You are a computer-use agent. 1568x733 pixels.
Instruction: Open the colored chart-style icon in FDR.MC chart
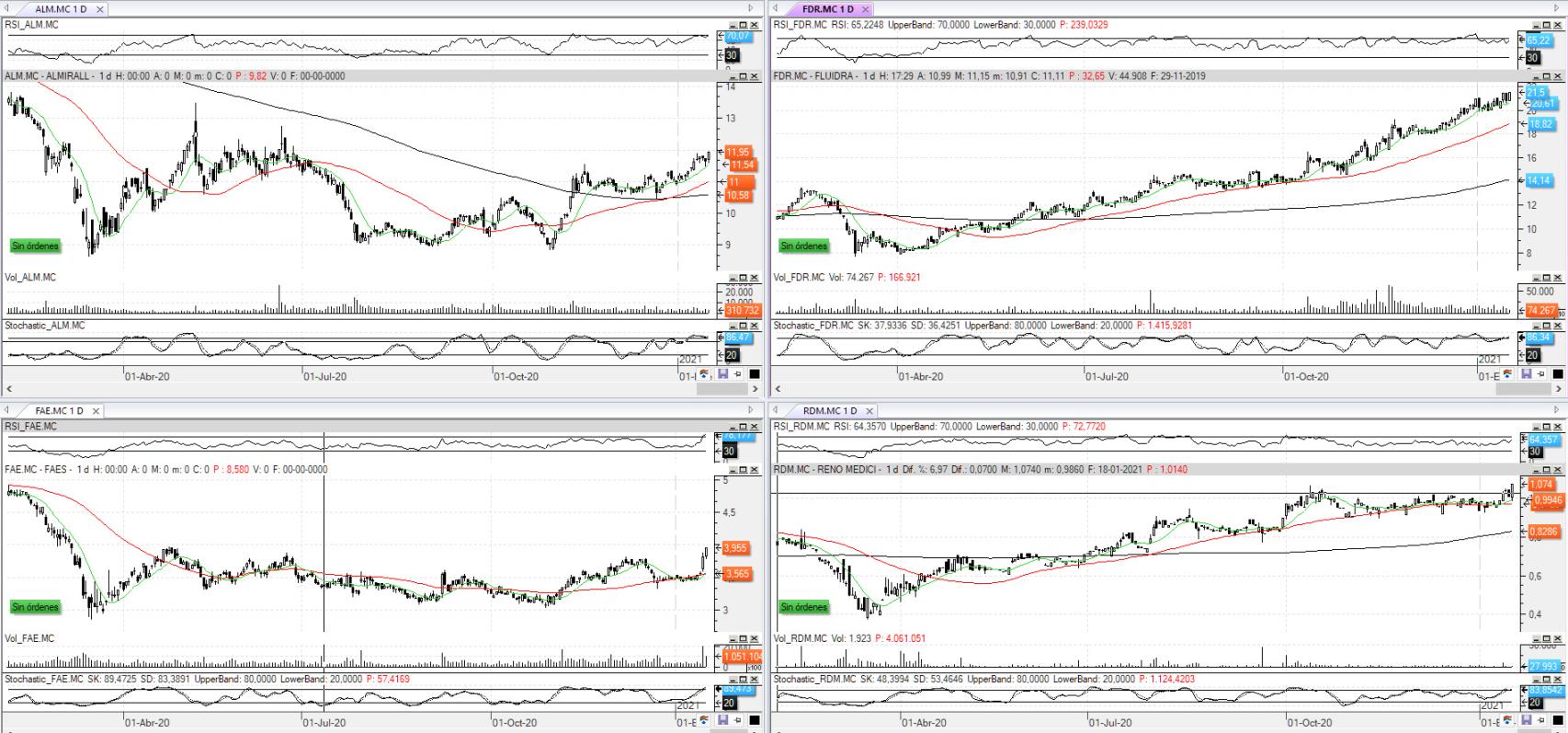click(x=1507, y=374)
